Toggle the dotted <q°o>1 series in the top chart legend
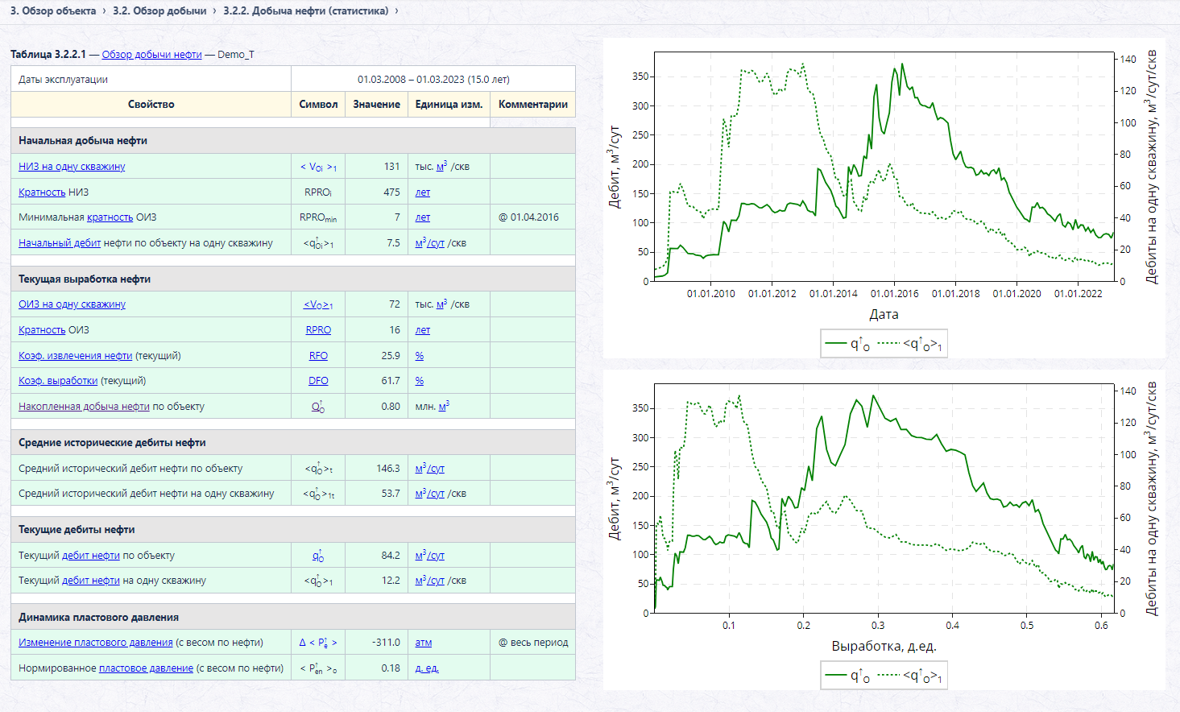The width and height of the screenshot is (1180, 712). pyautogui.click(x=911, y=344)
